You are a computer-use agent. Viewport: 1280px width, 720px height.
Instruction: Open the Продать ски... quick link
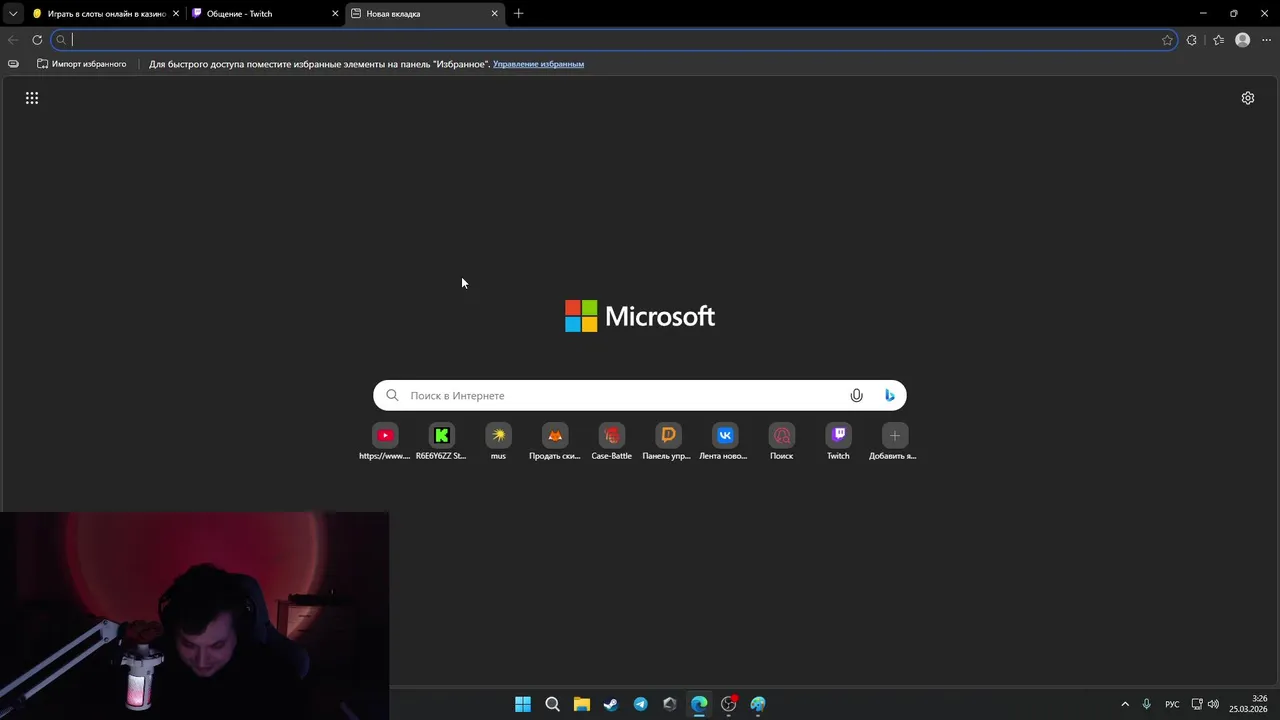(555, 441)
